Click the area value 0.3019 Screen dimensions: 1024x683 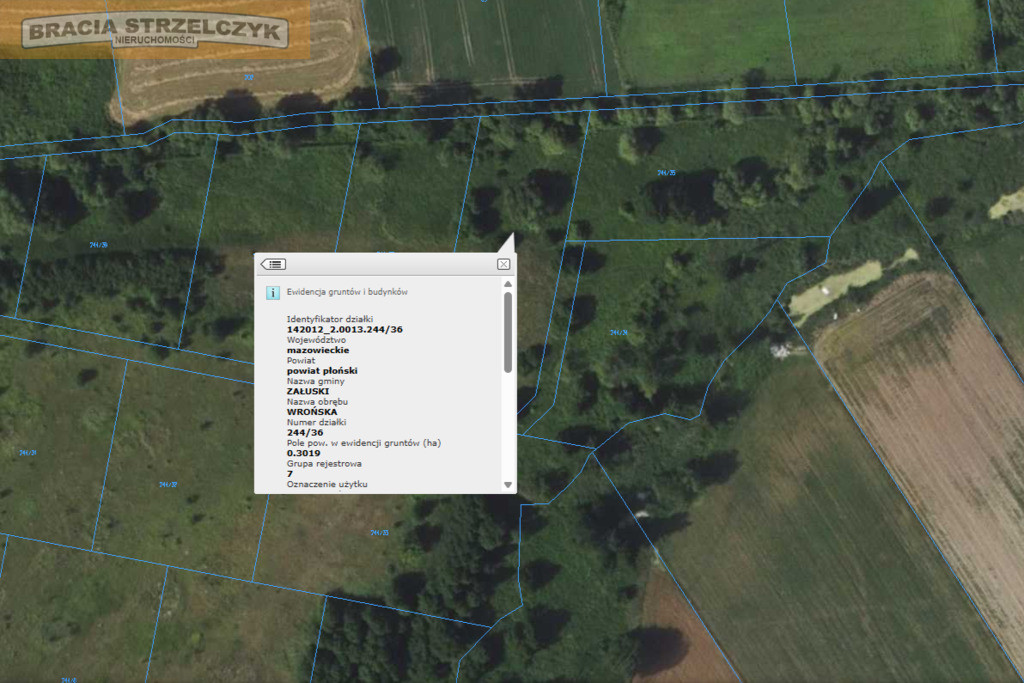pos(304,453)
